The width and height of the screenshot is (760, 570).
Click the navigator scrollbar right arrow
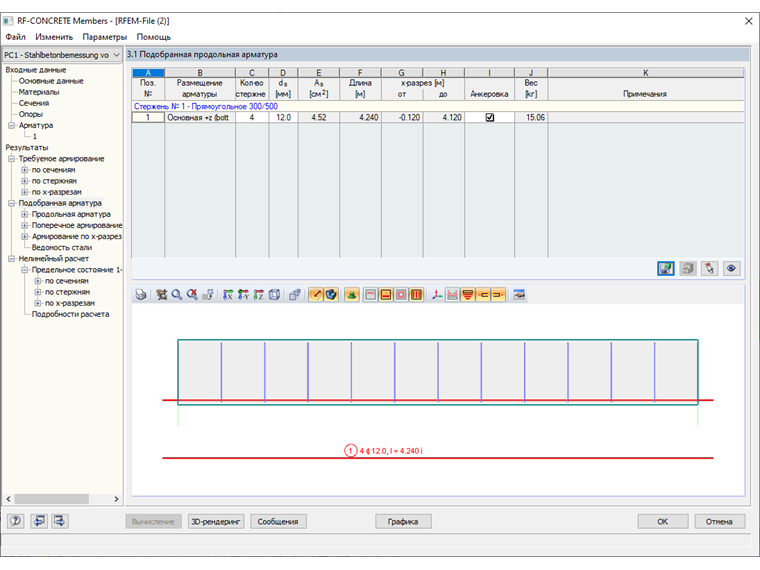click(x=116, y=499)
